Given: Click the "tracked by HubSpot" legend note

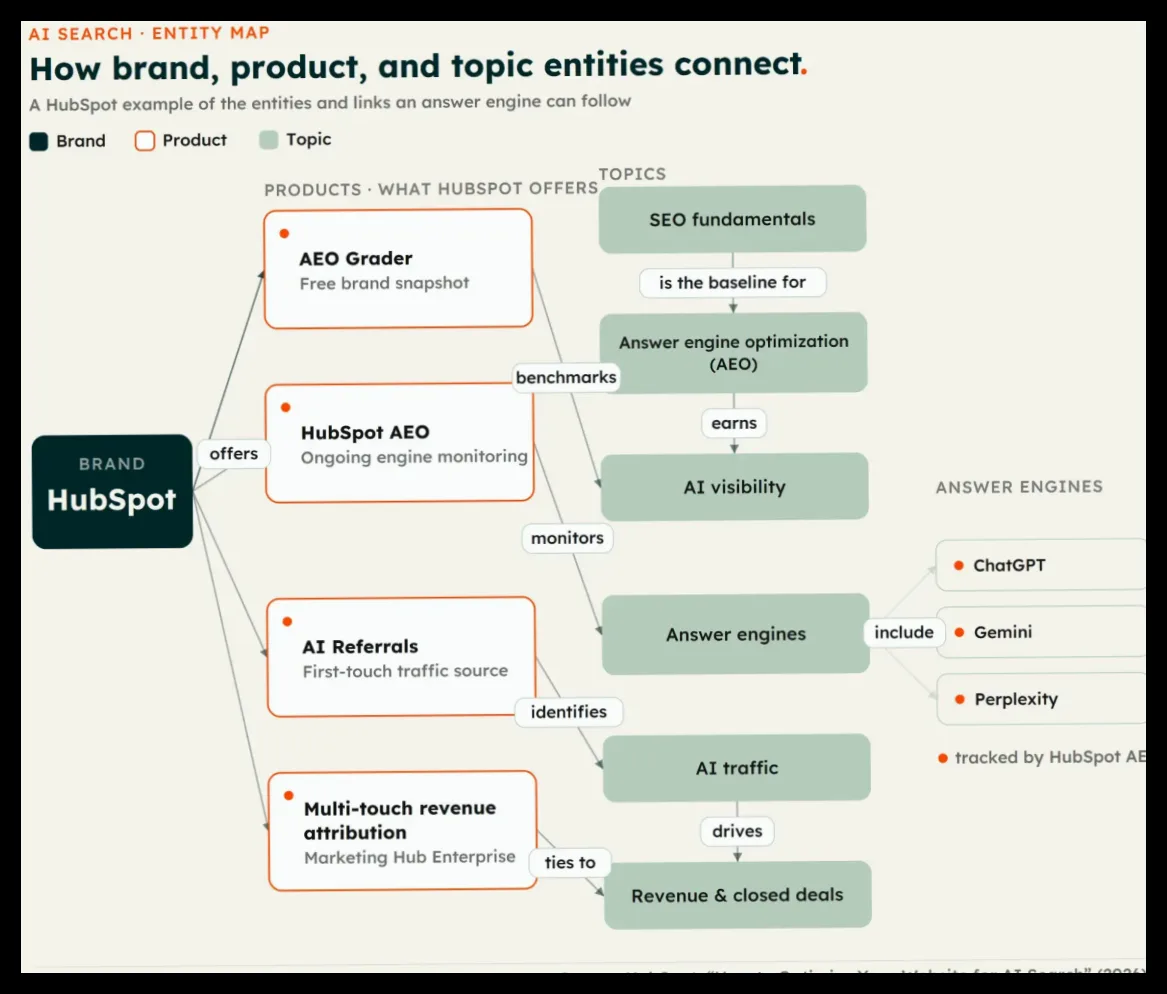Looking at the screenshot, I should pyautogui.click(x=1042, y=757).
